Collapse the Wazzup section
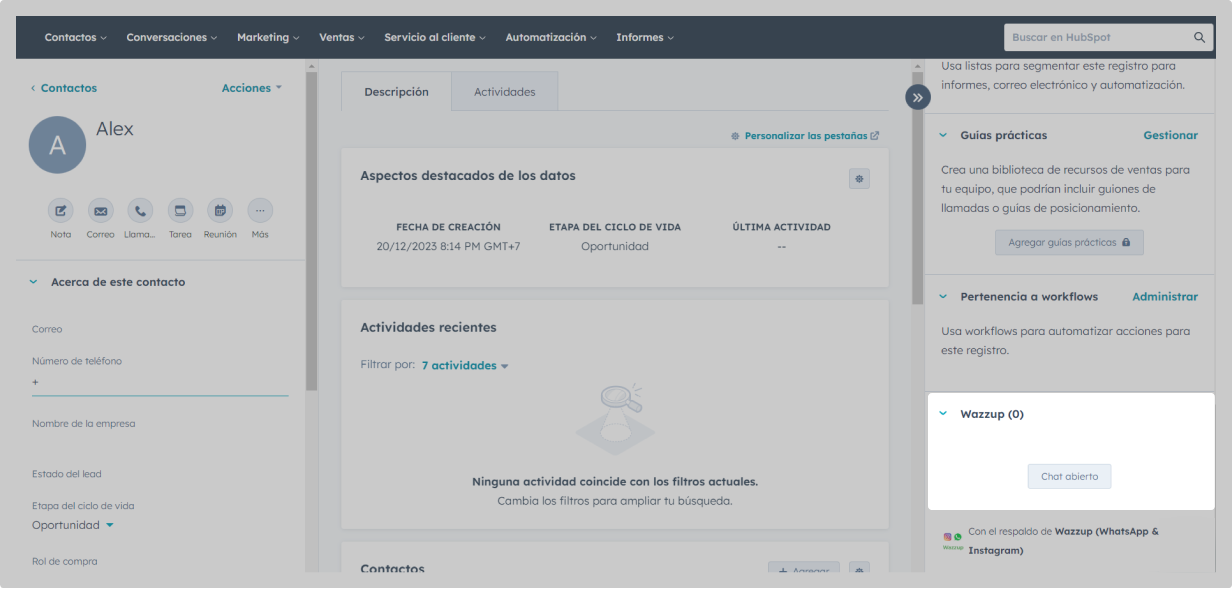Screen dimensions: 1232x589 click(943, 414)
